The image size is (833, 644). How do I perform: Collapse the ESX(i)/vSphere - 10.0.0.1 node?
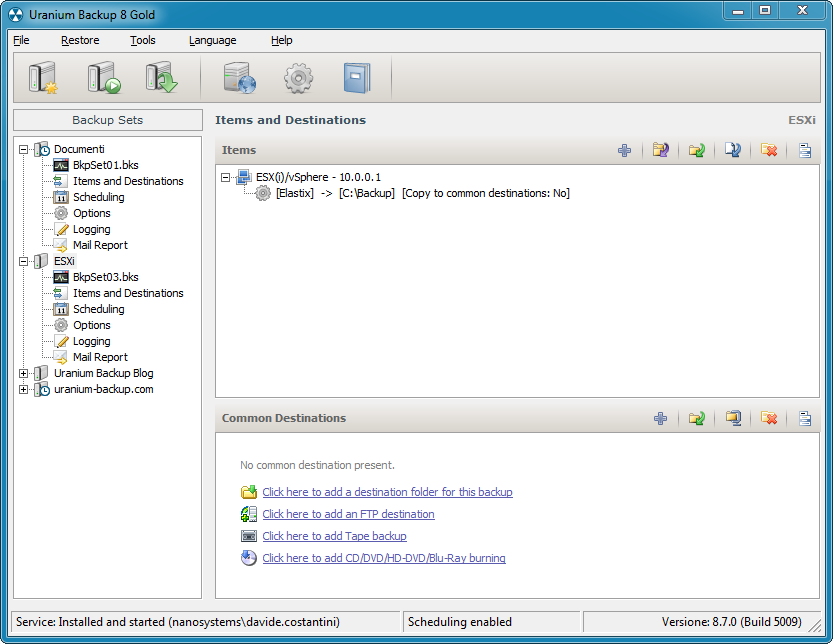pos(226,177)
